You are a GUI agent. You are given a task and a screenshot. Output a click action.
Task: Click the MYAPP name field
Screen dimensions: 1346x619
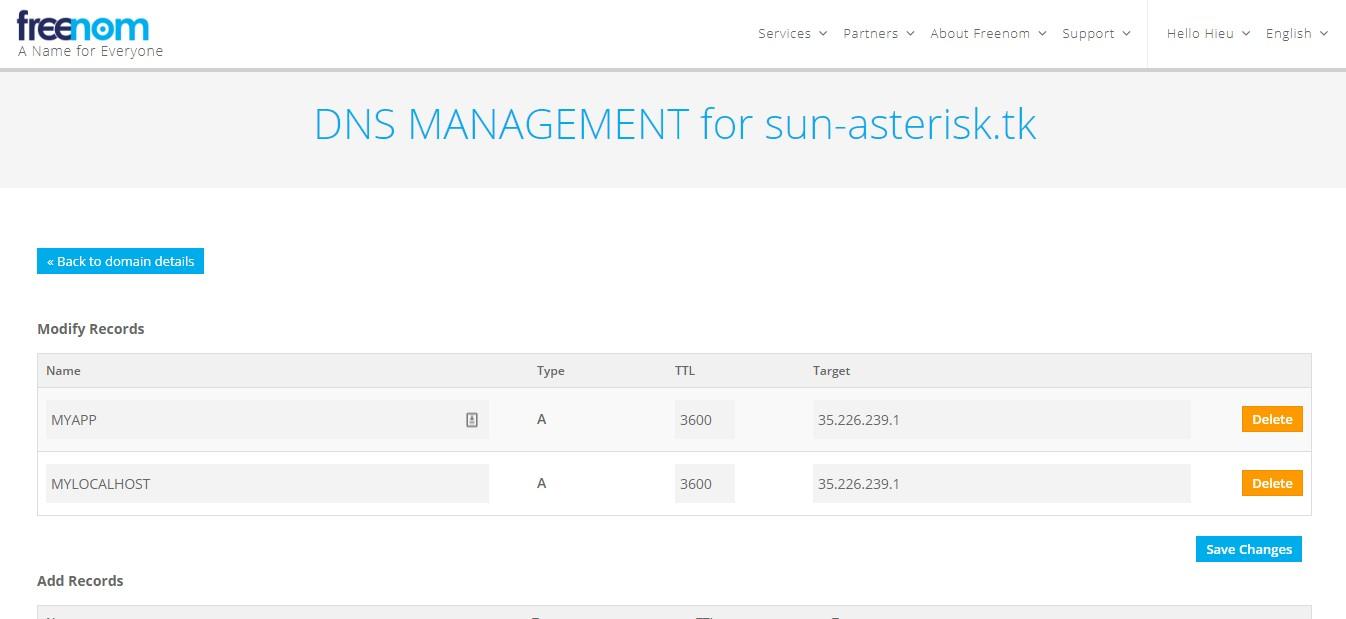[x=267, y=420]
